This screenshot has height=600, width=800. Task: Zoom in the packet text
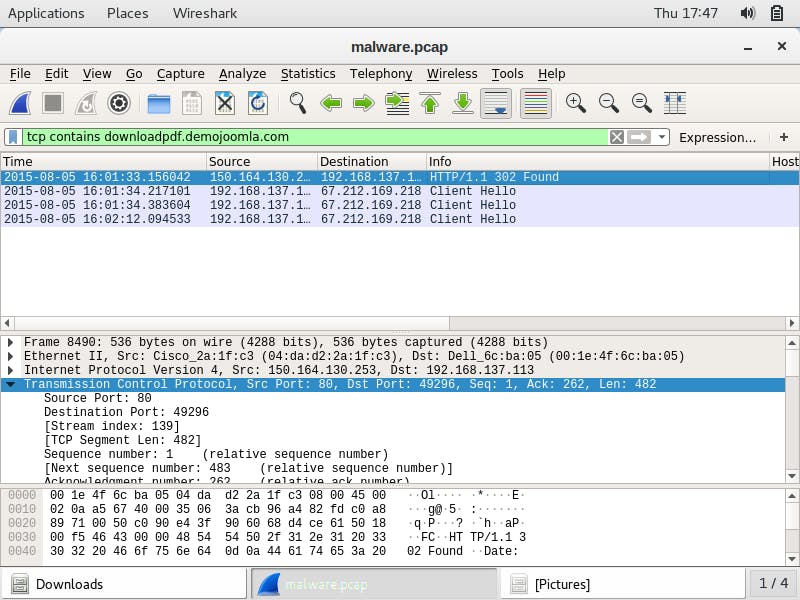point(576,104)
